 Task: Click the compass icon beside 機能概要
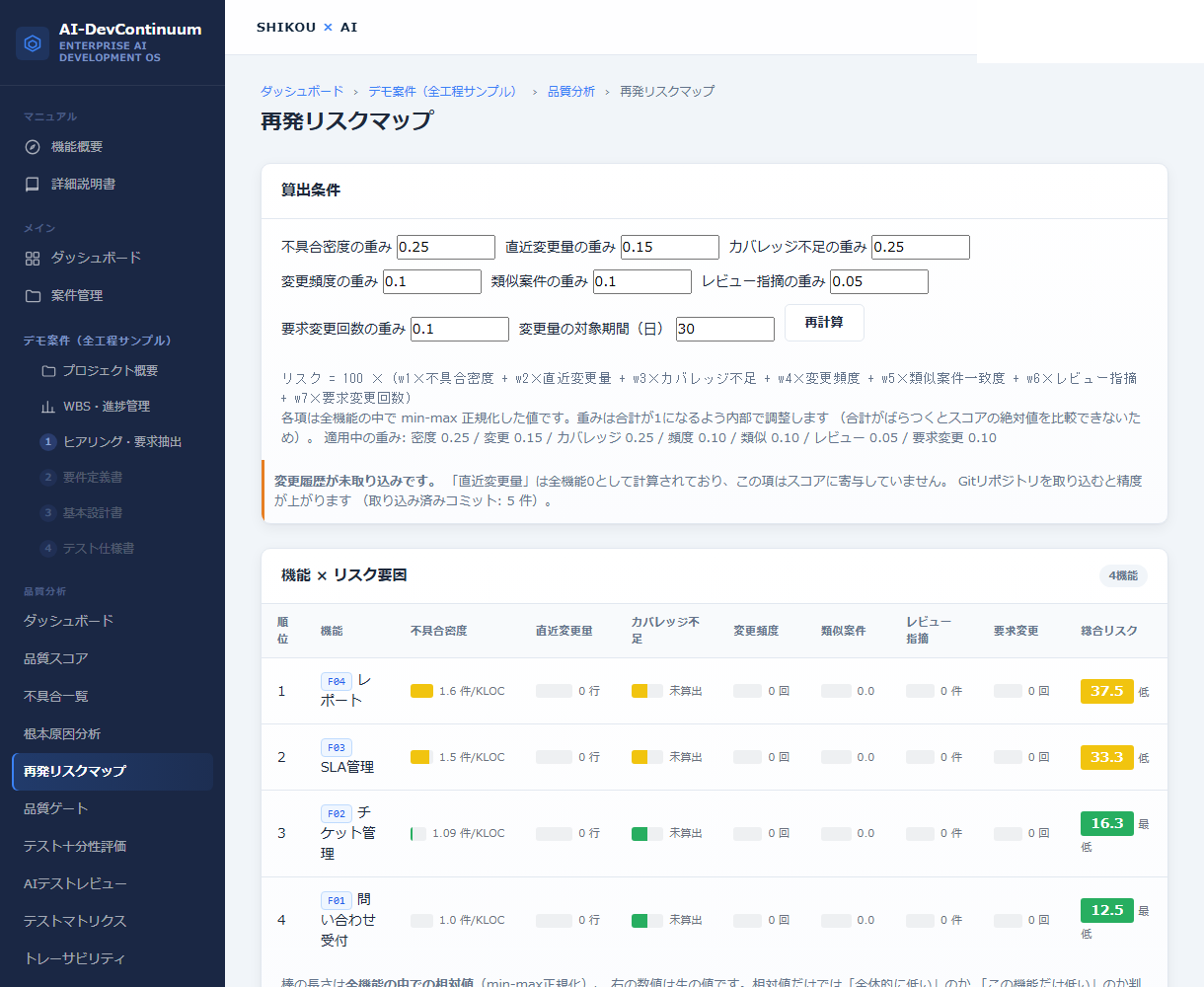pyautogui.click(x=33, y=147)
